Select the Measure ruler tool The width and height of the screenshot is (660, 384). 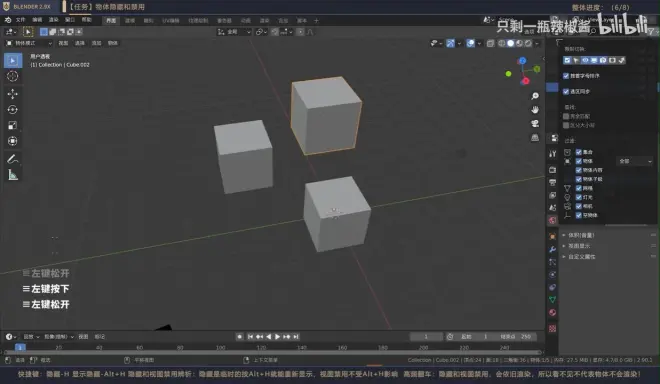click(13, 175)
